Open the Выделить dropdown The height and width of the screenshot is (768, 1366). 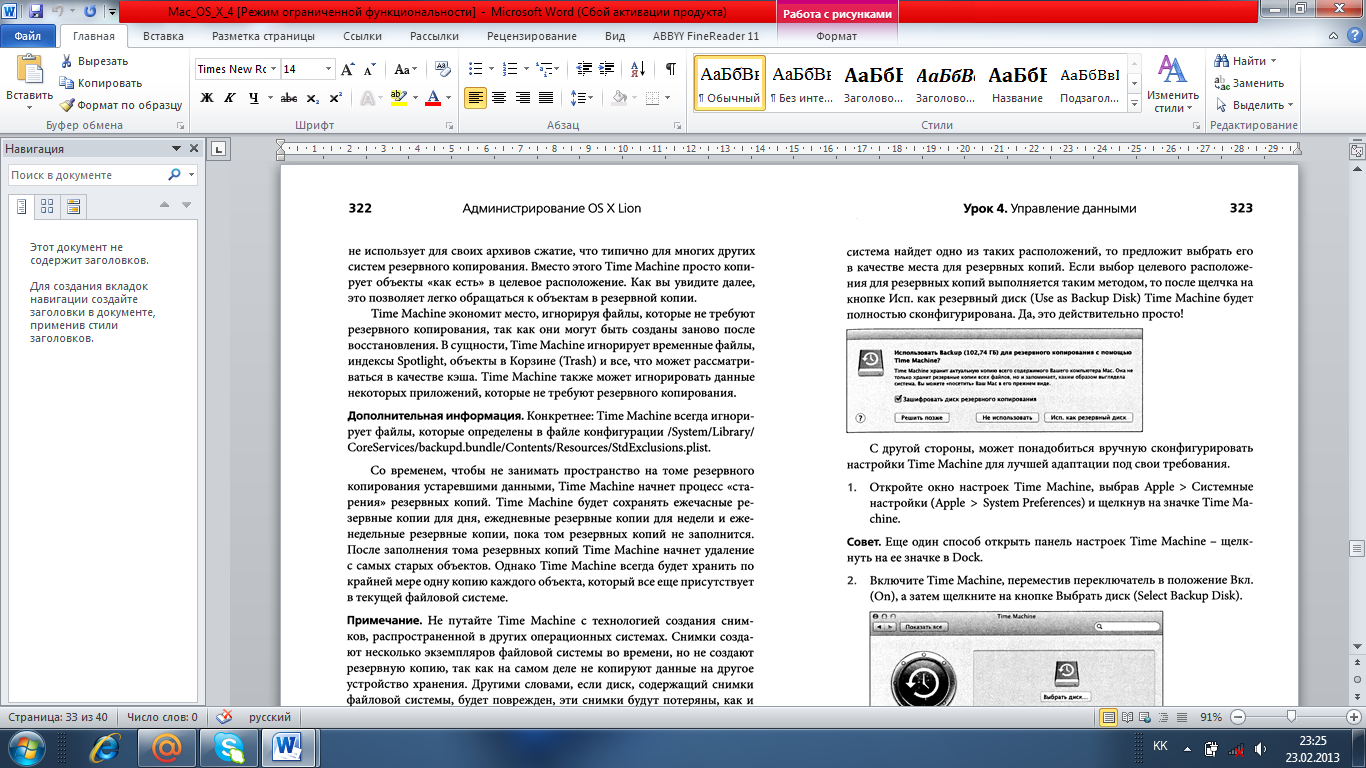click(x=1255, y=105)
